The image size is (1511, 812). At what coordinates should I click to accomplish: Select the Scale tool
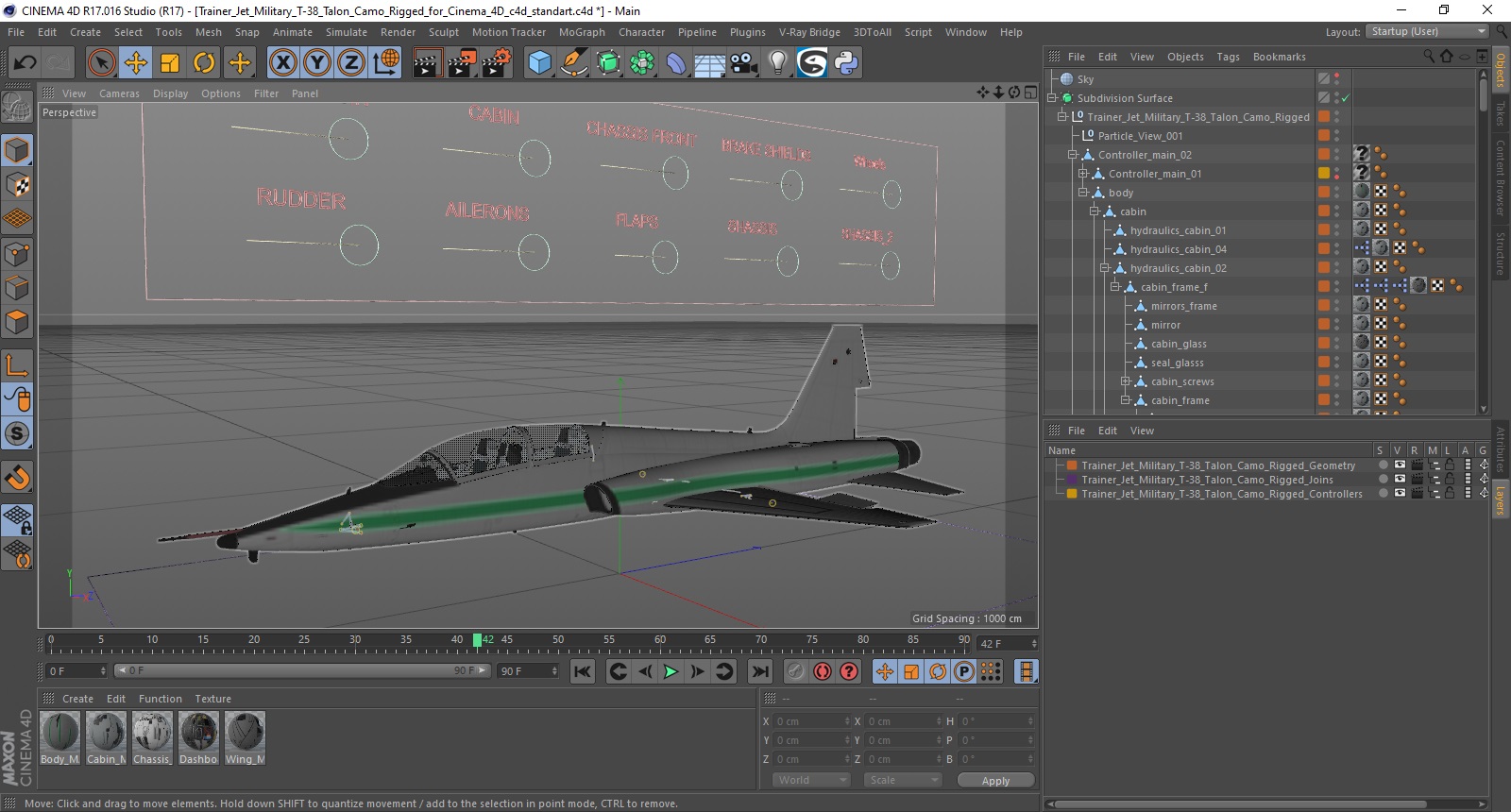(170, 63)
